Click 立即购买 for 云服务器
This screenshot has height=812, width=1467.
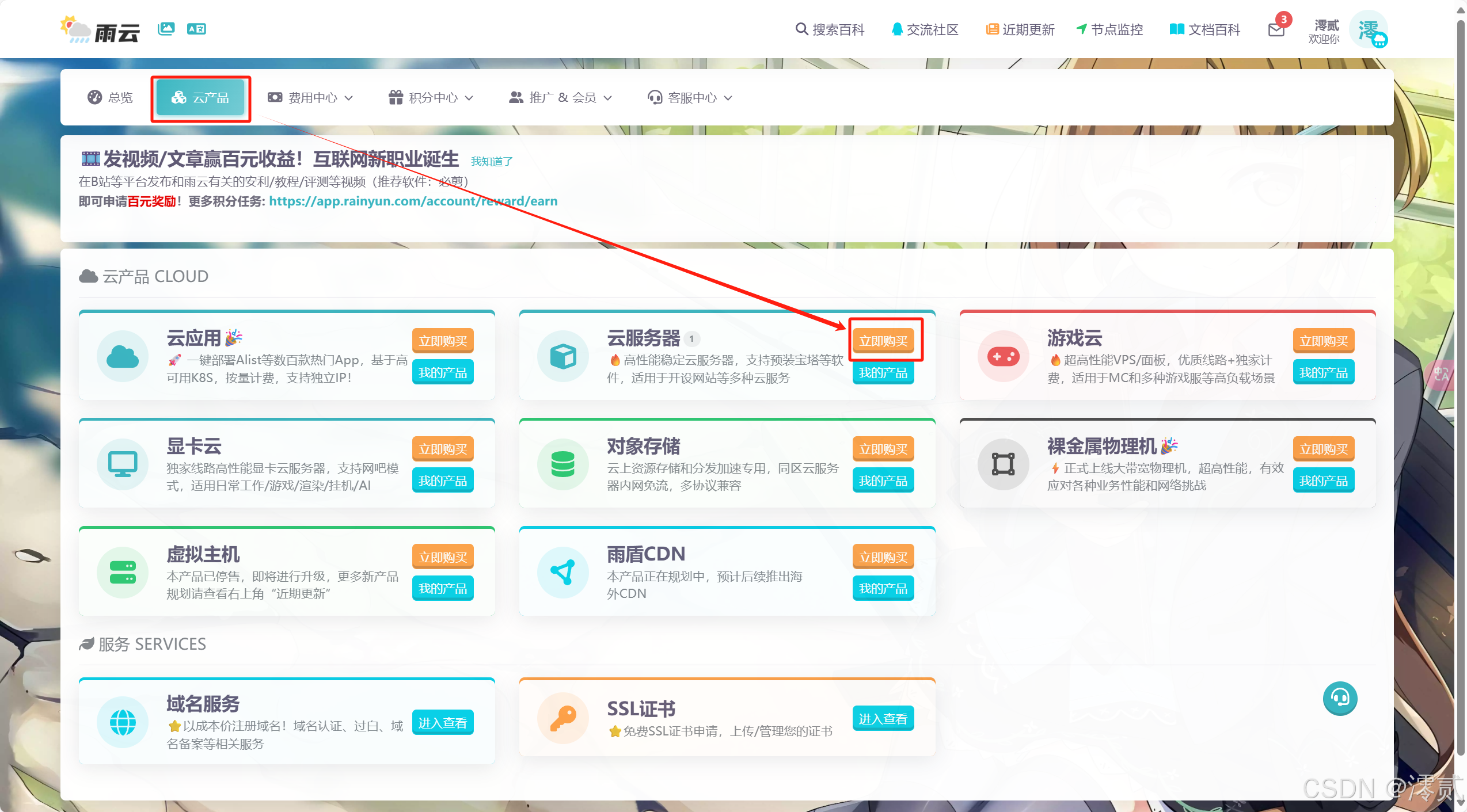(x=885, y=341)
